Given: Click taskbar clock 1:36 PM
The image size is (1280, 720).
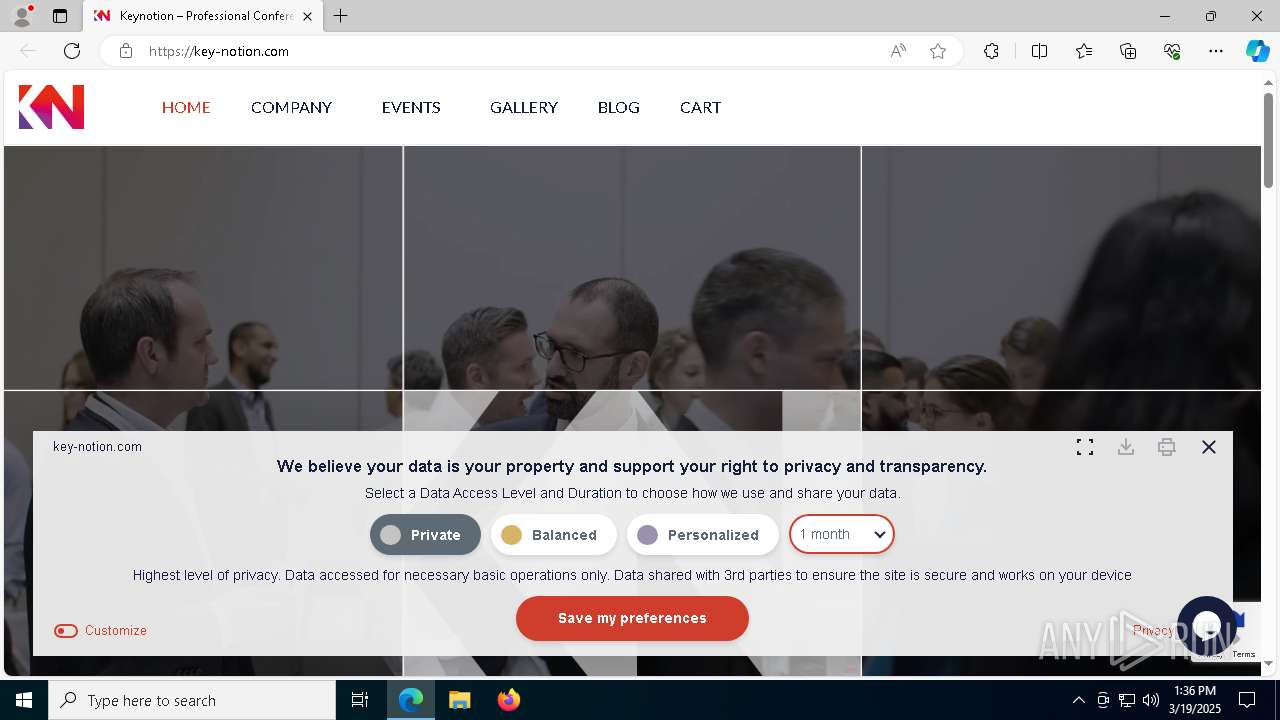Looking at the screenshot, I should 1195,700.
